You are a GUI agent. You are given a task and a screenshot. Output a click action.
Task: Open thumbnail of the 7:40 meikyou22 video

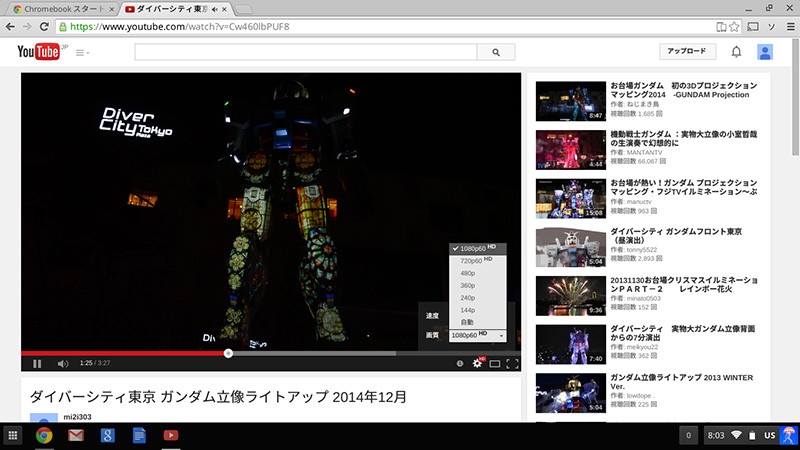(570, 344)
